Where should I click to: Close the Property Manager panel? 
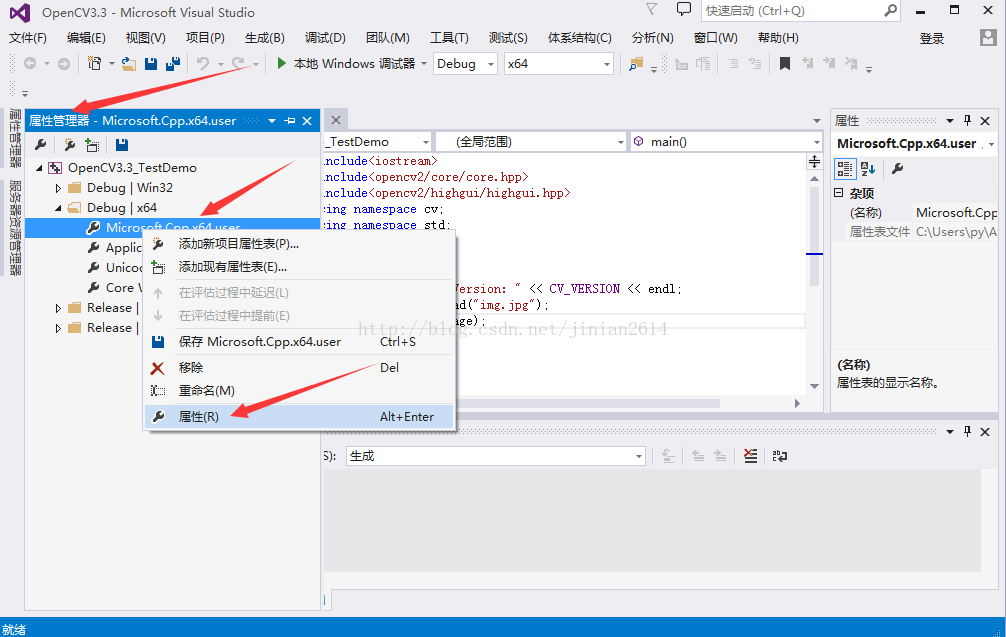click(307, 121)
